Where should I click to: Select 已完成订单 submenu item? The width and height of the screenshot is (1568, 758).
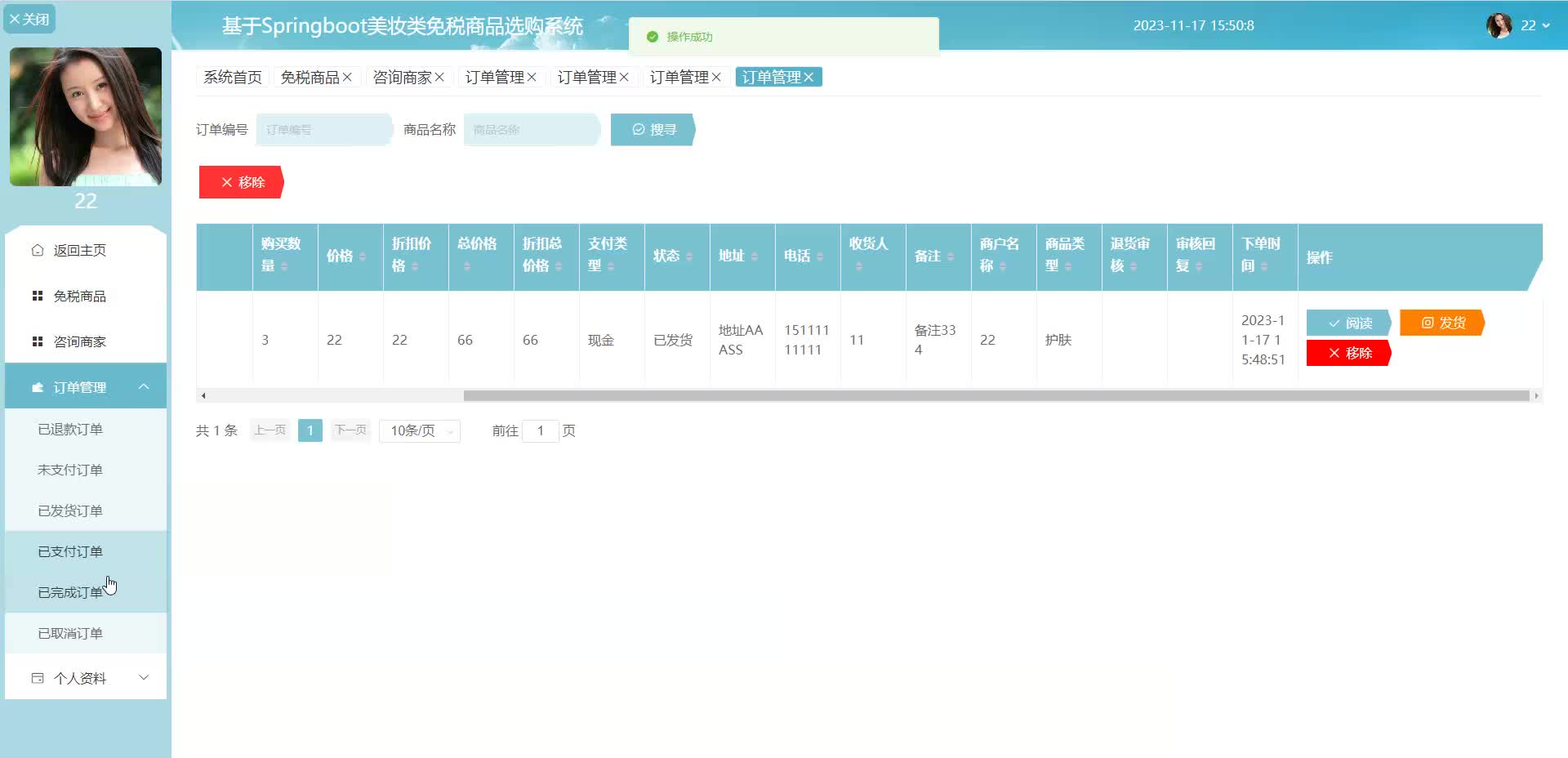pyautogui.click(x=86, y=592)
